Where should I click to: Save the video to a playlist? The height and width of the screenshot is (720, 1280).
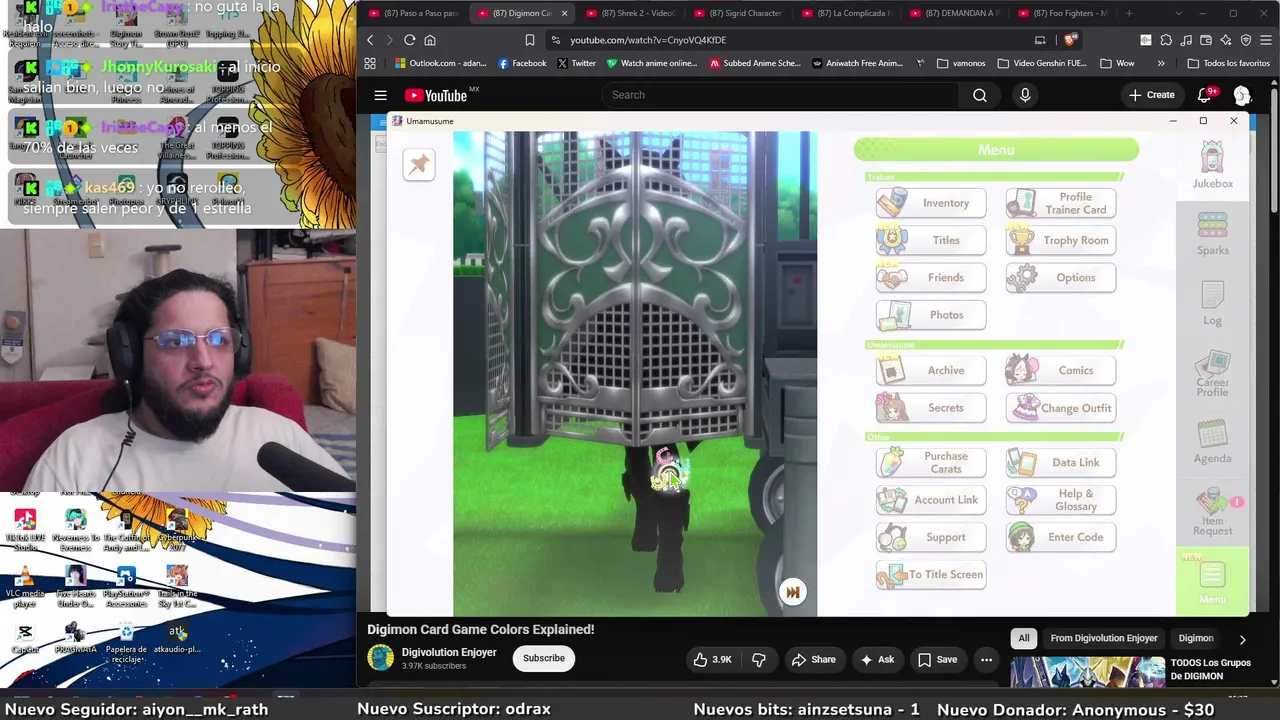pos(938,660)
